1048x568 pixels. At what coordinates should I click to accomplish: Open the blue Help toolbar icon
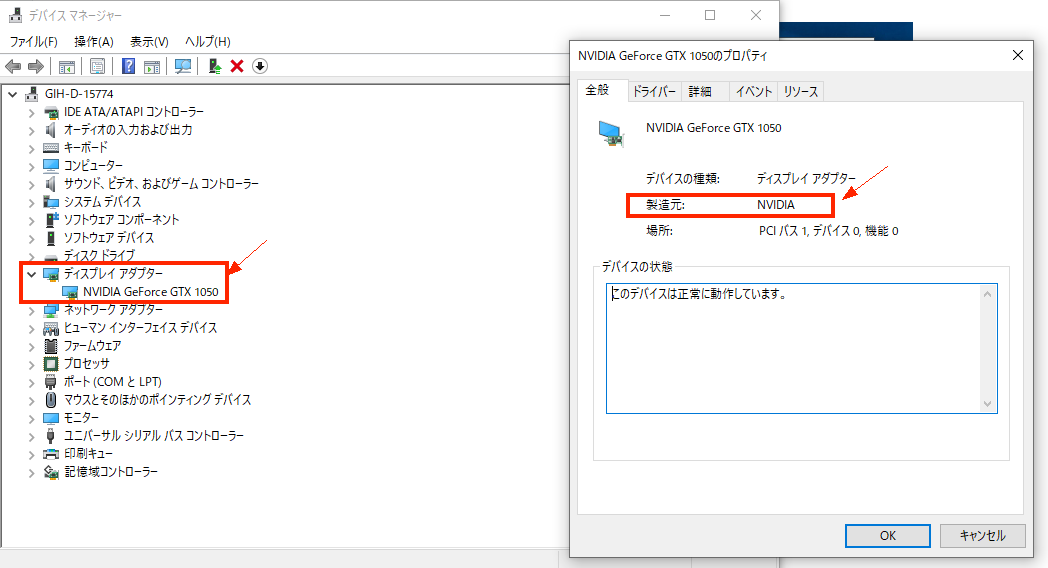click(x=128, y=66)
